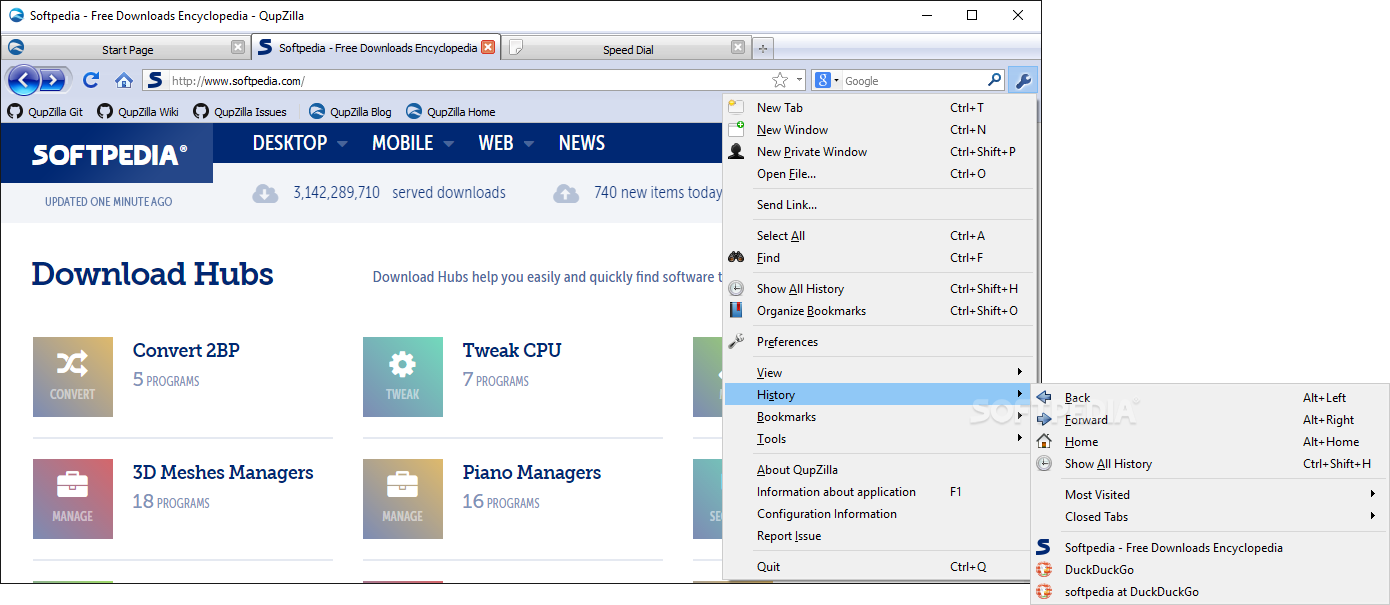Viewport: 1390px width, 605px height.
Task: Click the TWEAK hub icon
Action: click(403, 377)
